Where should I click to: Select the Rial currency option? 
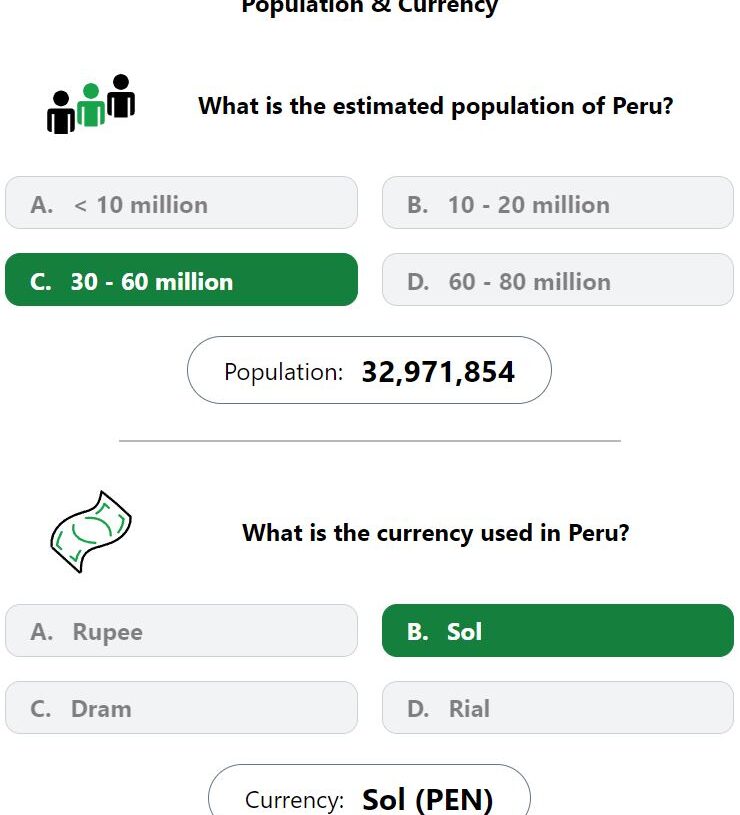pos(558,707)
